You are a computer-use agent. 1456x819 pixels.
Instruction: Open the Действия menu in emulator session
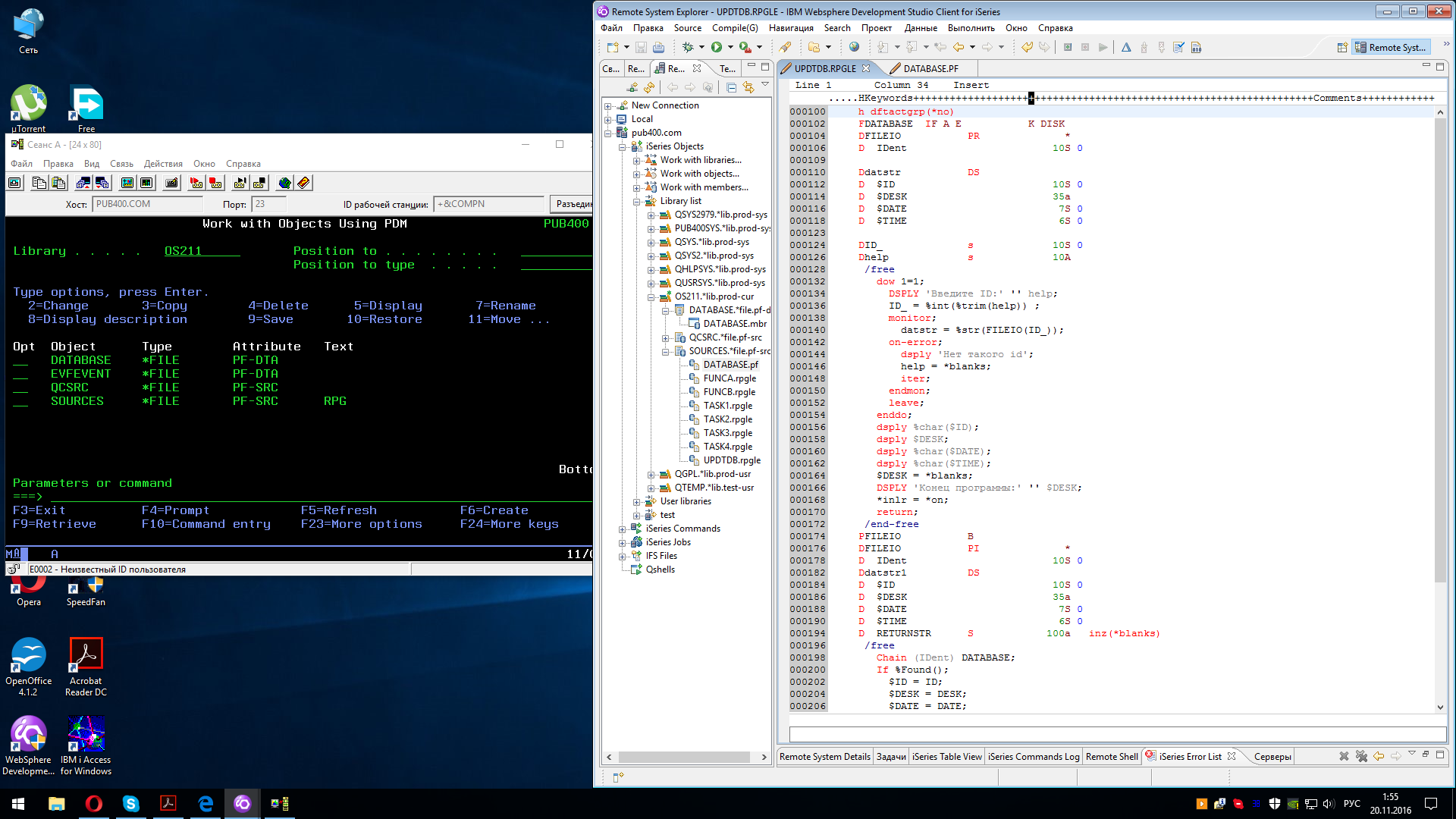click(163, 164)
